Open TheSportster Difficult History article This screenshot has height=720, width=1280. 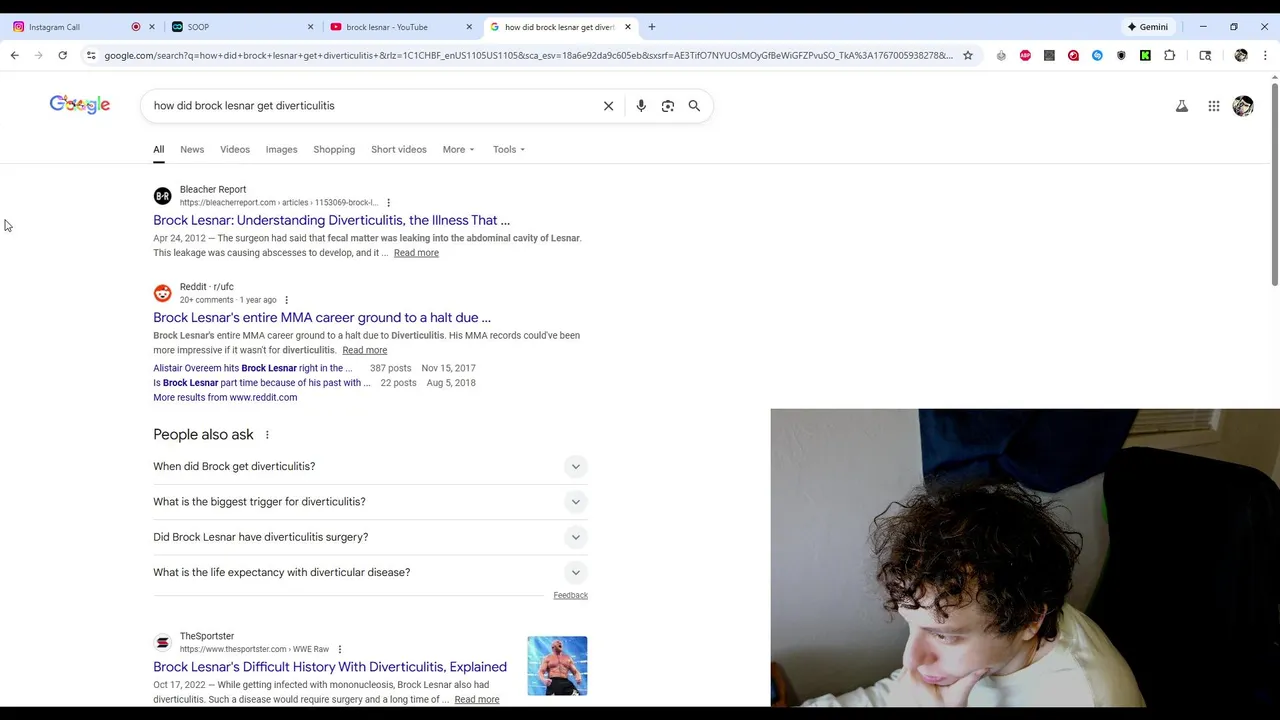tap(330, 667)
